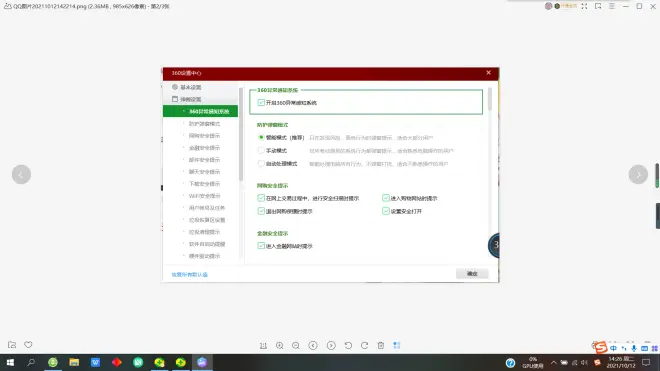
Task: Select 自动处理模式 radio button
Action: pos(261,163)
